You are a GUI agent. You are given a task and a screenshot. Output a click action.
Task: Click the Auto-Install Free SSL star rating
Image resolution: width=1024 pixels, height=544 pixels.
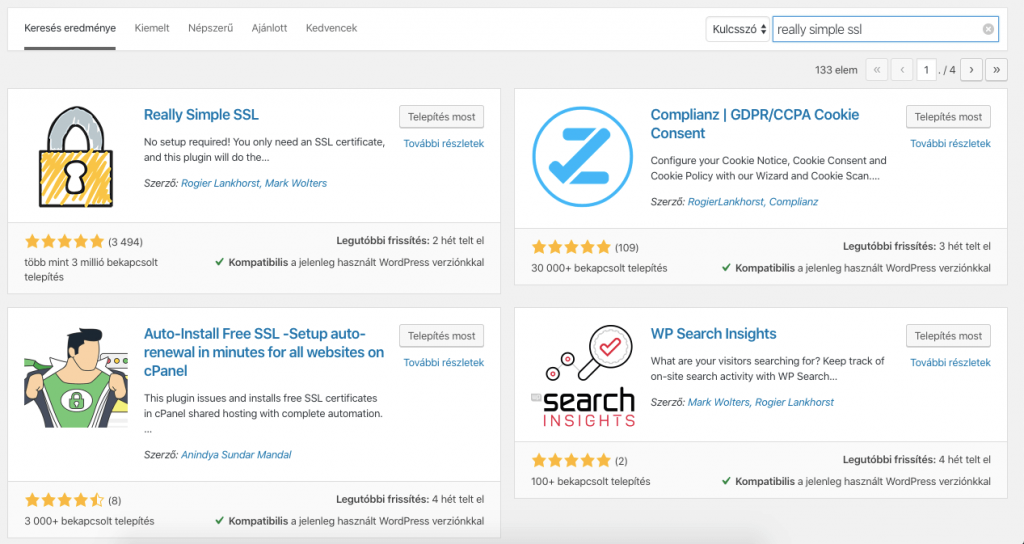click(64, 501)
